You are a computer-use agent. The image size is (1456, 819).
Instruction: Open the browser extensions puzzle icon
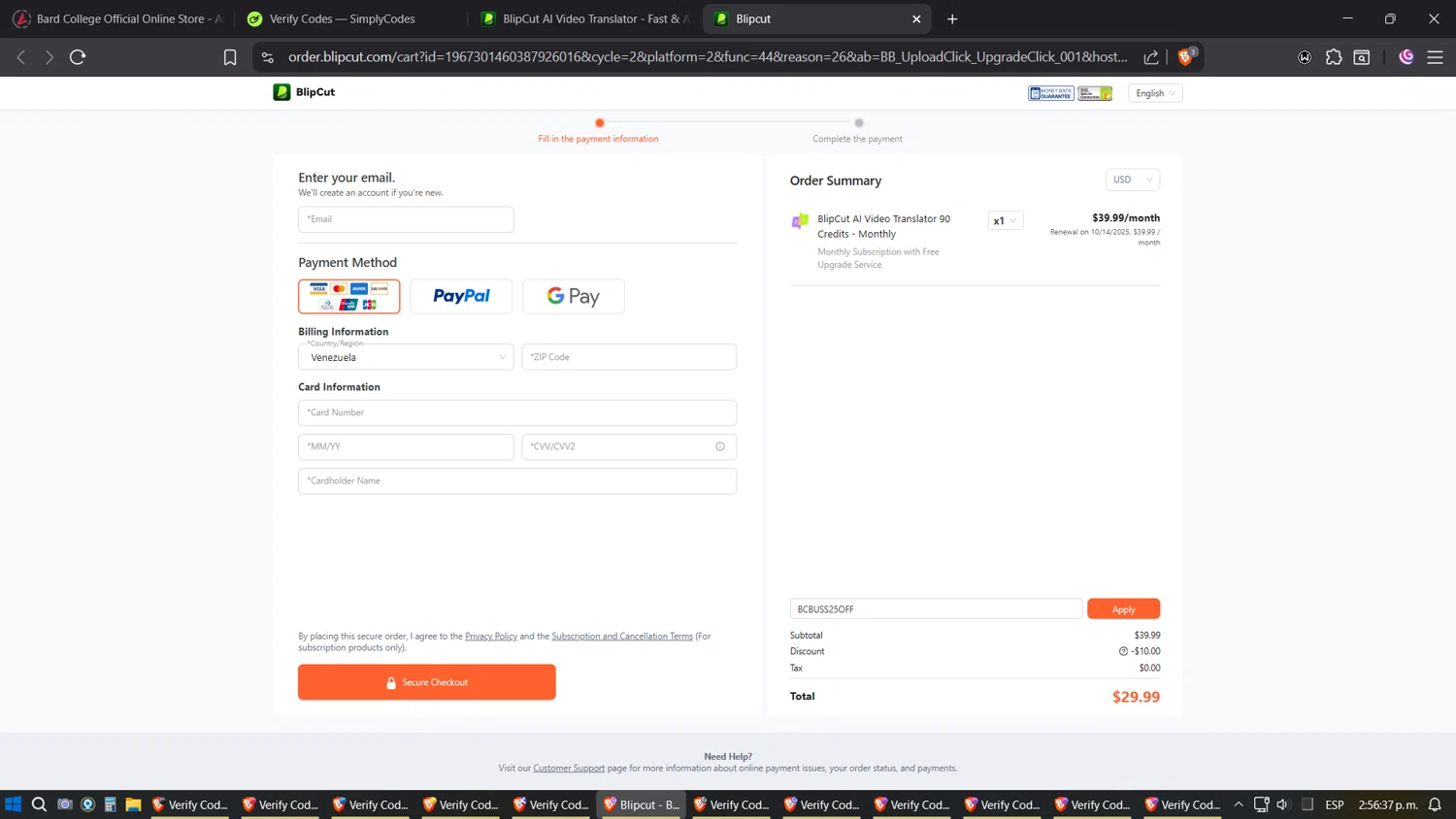pyautogui.click(x=1334, y=57)
